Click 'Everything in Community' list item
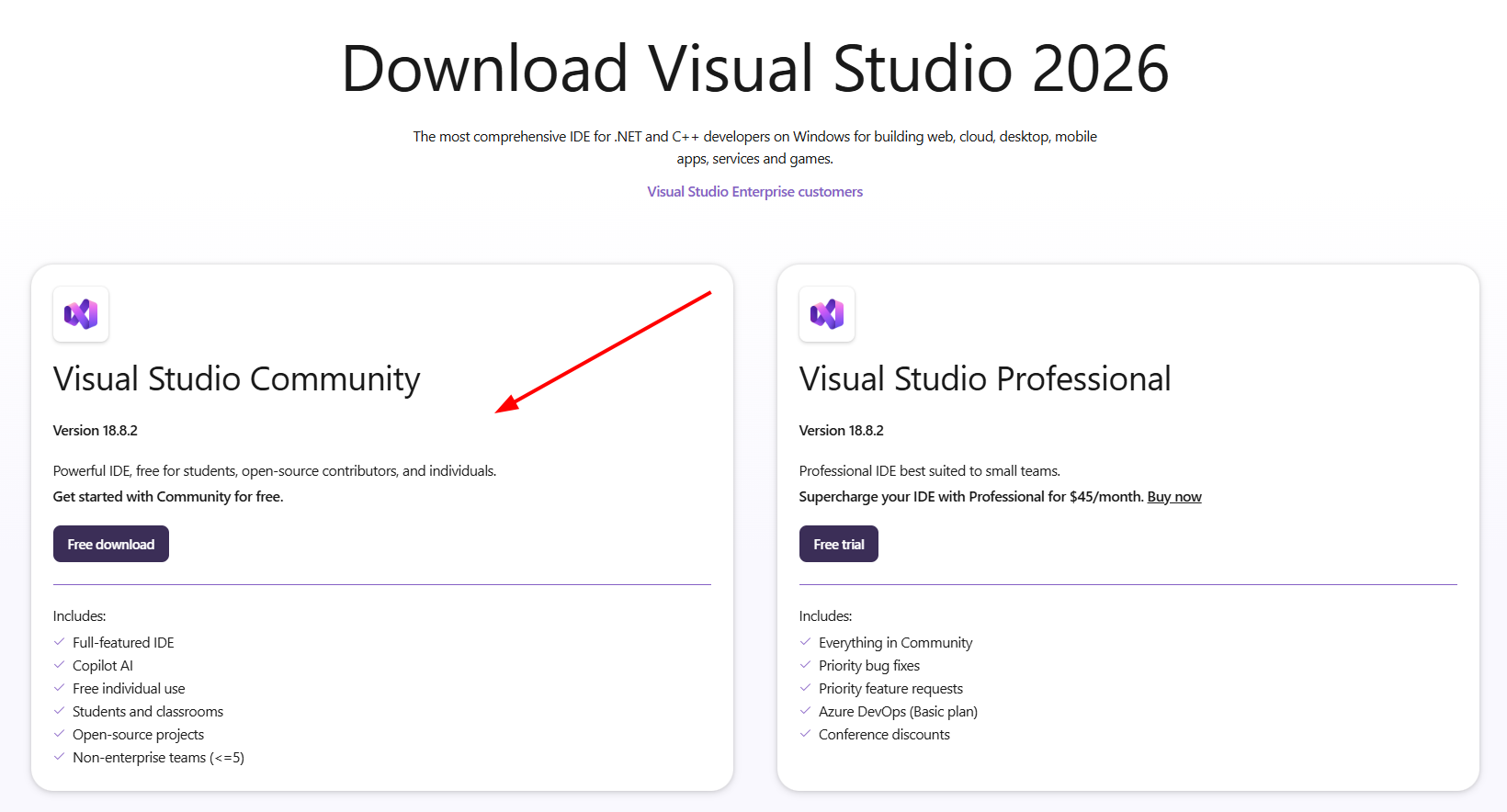The width and height of the screenshot is (1507, 812). point(895,643)
